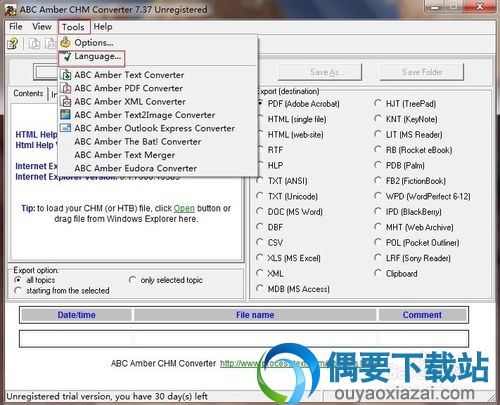Select Clipboard as export destination
The height and width of the screenshot is (405, 500).
(396, 273)
